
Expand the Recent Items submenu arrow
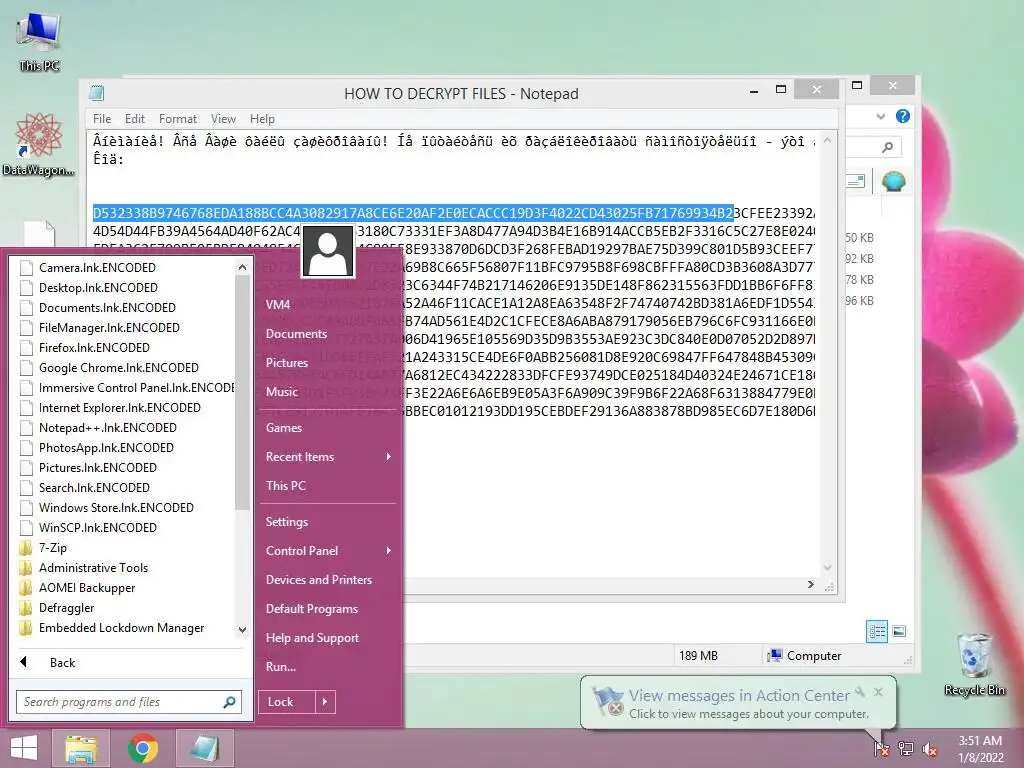[389, 456]
